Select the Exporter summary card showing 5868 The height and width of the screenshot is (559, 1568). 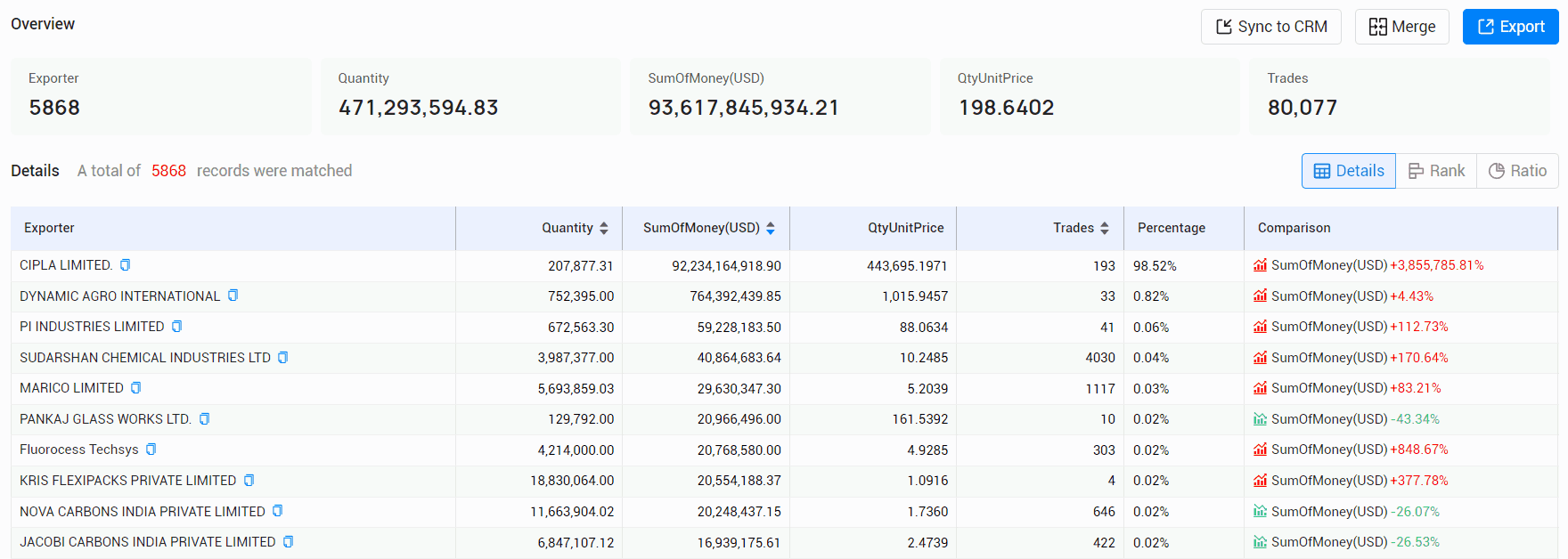point(161,96)
